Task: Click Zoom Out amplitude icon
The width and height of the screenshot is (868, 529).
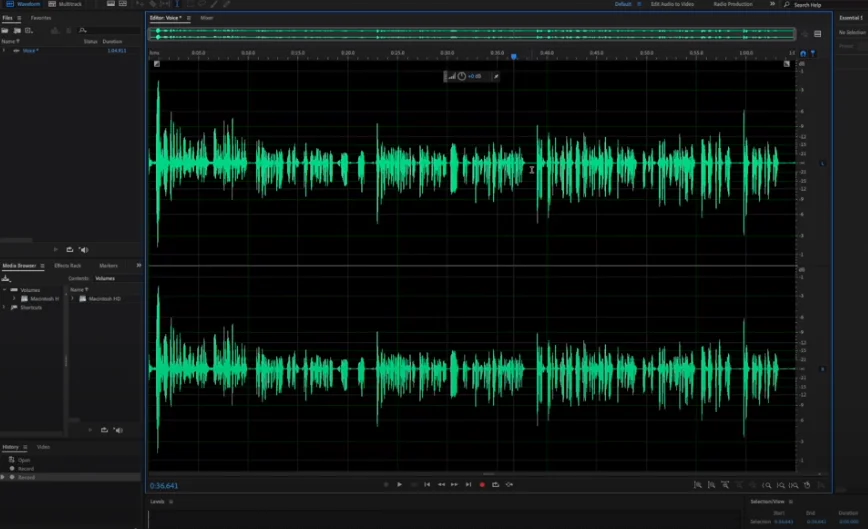Action: [x=711, y=485]
